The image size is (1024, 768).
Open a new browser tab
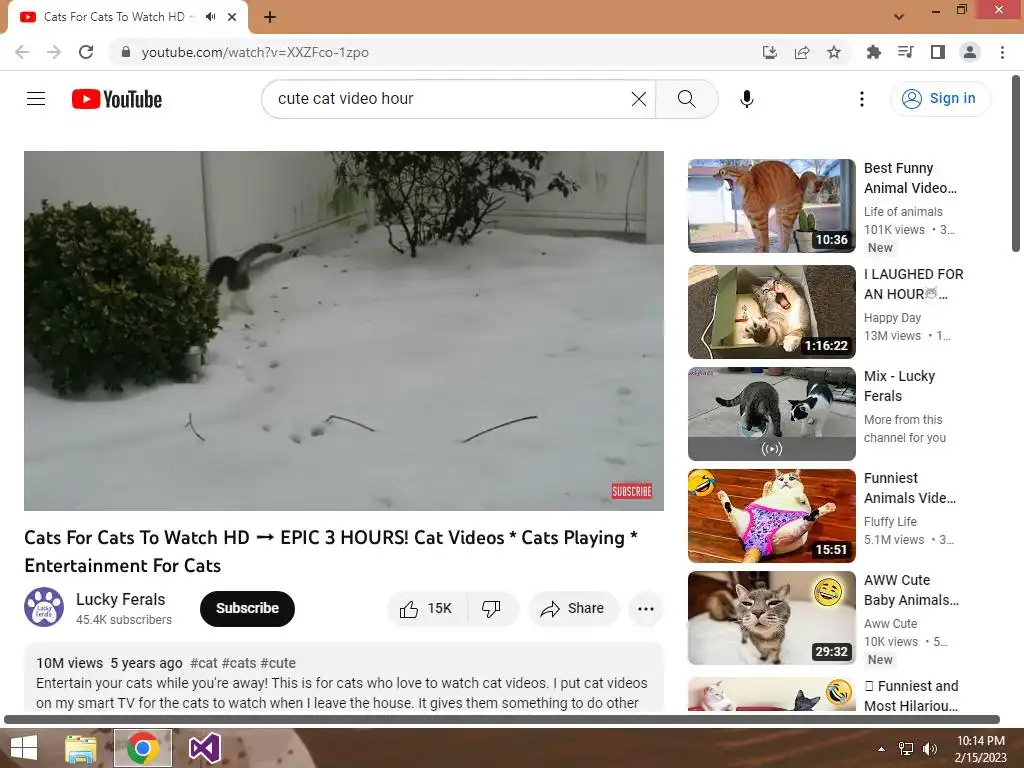pos(270,17)
